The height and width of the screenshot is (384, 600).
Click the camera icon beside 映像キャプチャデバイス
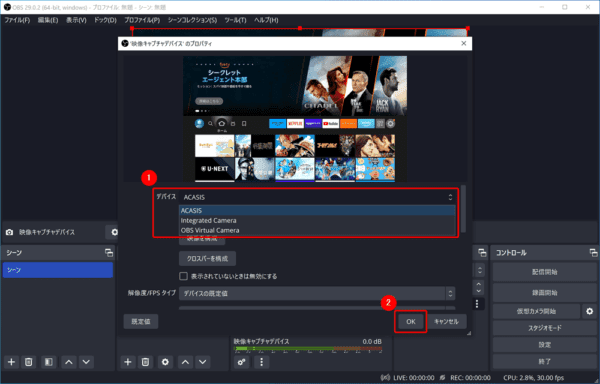pos(10,232)
